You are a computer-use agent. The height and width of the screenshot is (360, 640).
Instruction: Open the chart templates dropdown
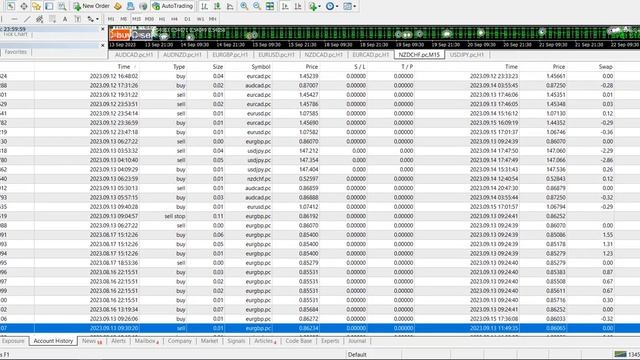349,6
